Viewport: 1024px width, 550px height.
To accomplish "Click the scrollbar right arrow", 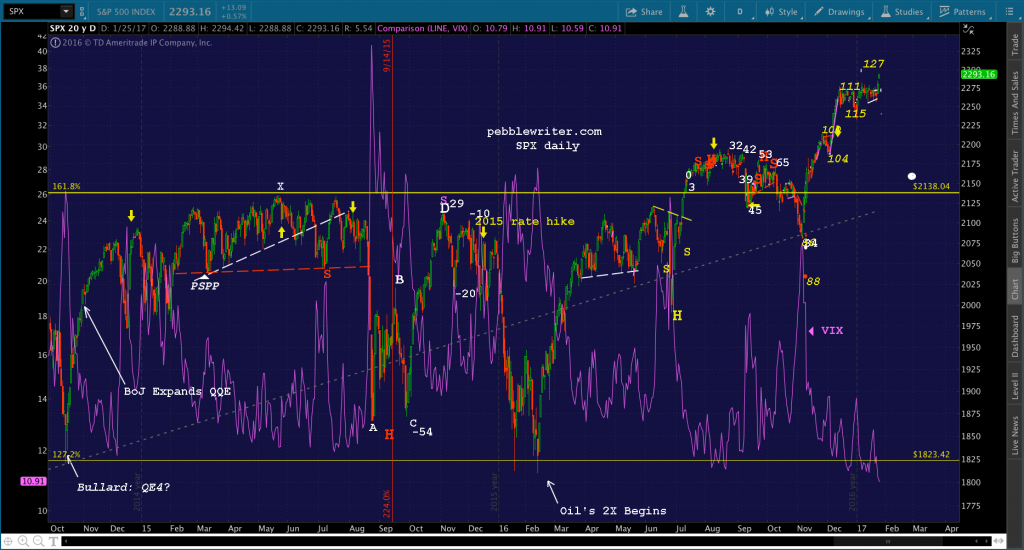I will pos(986,541).
